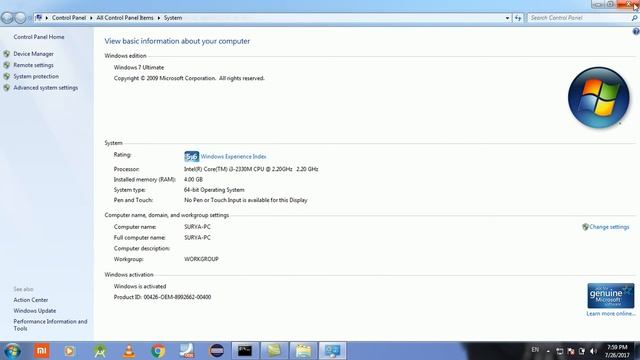Screen dimensions: 640x360
Task: Expand arrow before Control Panel breadcrumb
Action: click(x=47, y=18)
